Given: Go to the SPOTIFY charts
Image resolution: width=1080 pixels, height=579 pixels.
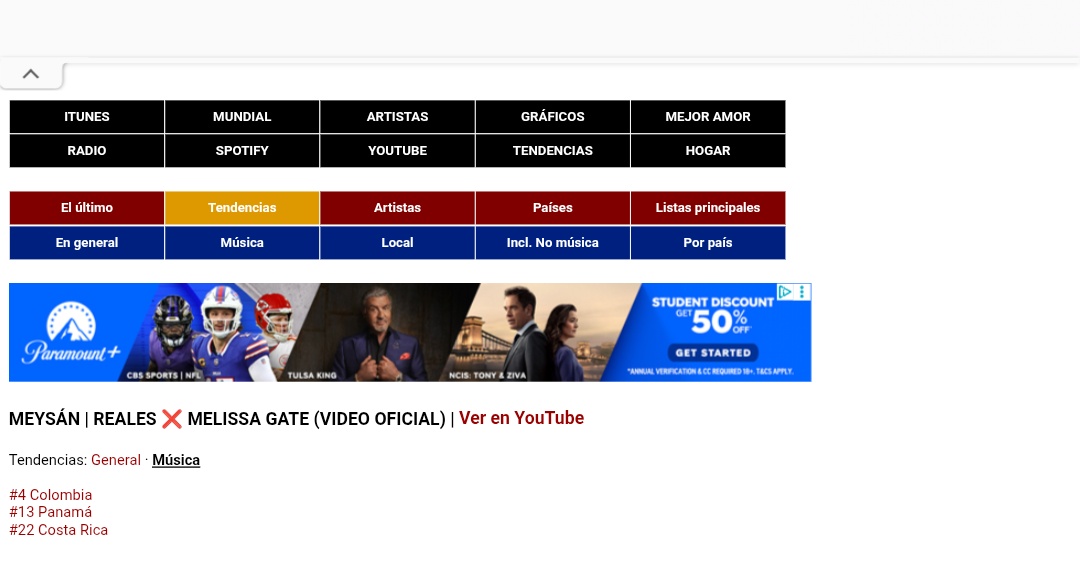Looking at the screenshot, I should coord(242,151).
